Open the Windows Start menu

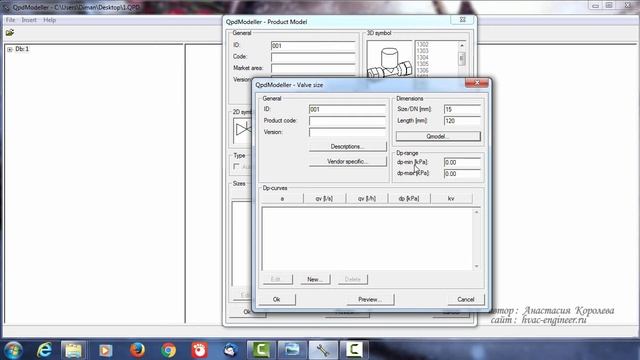[13, 350]
